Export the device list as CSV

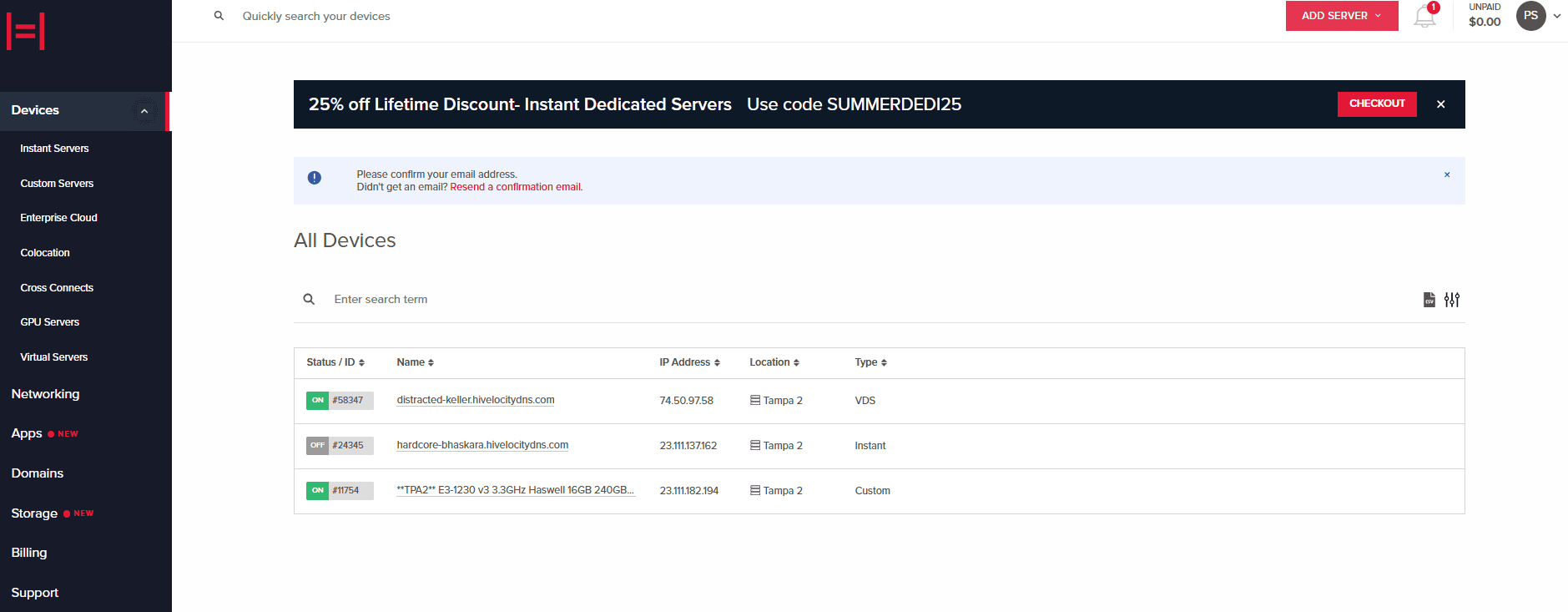[1429, 300]
